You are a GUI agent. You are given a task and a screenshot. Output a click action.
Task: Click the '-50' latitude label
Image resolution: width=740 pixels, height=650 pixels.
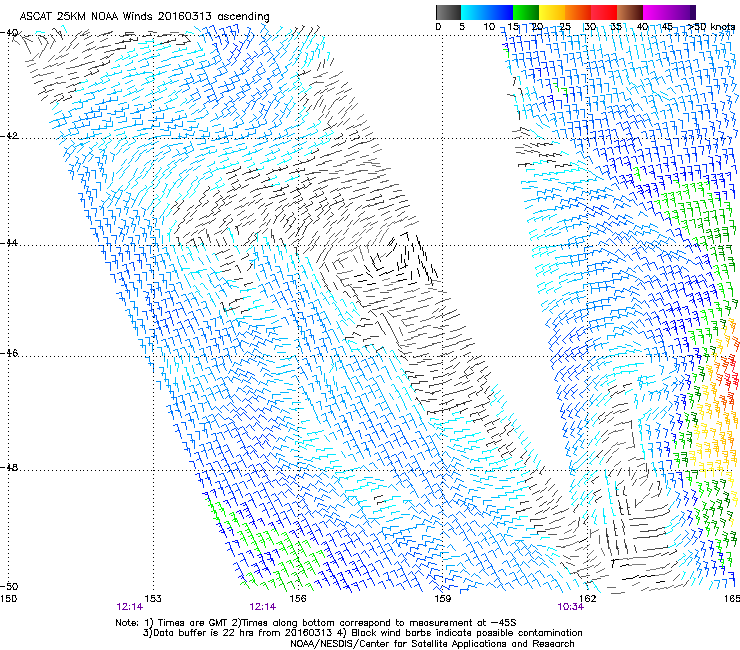click(10, 586)
